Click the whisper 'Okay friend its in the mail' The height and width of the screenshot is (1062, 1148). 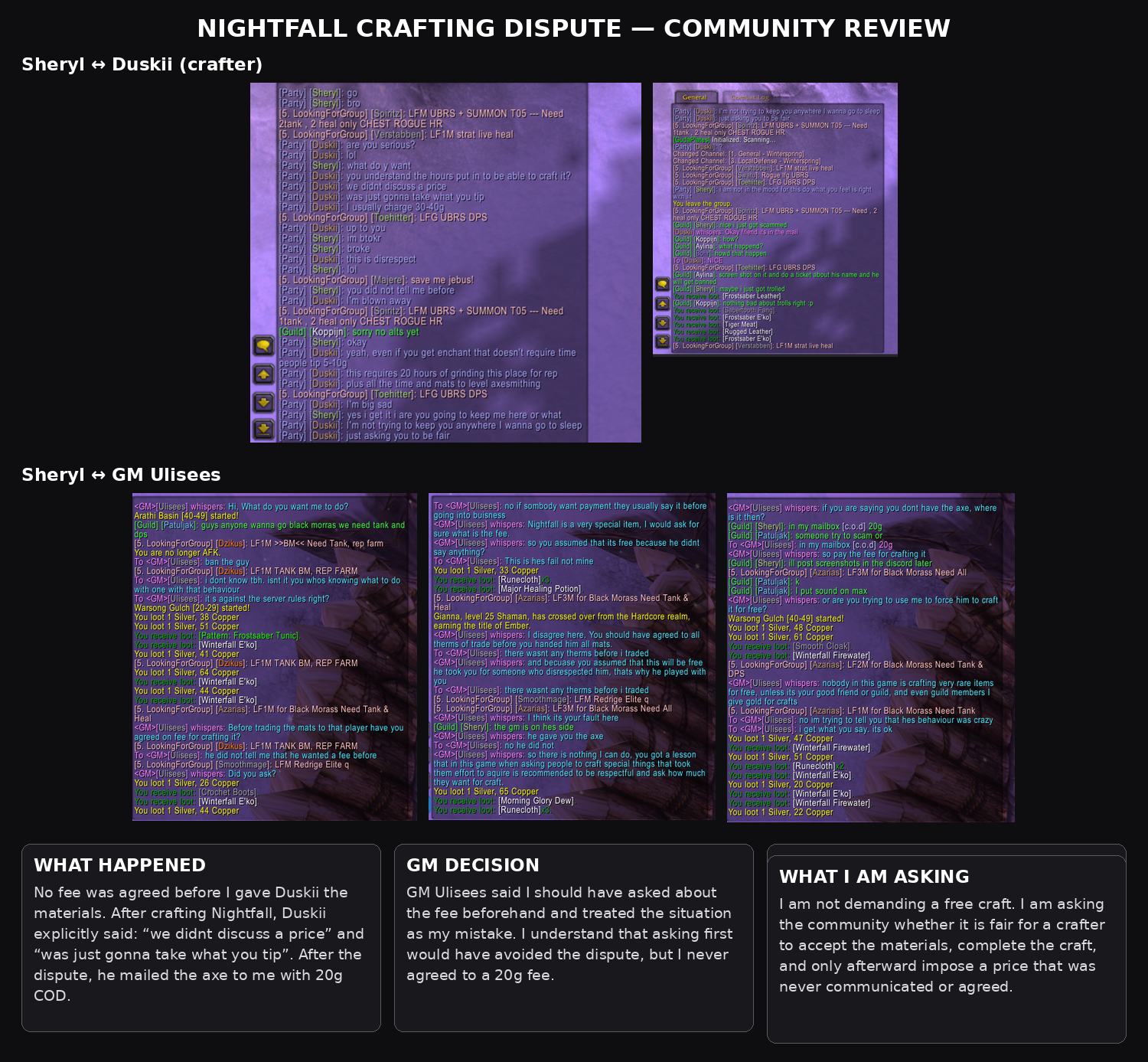735,232
